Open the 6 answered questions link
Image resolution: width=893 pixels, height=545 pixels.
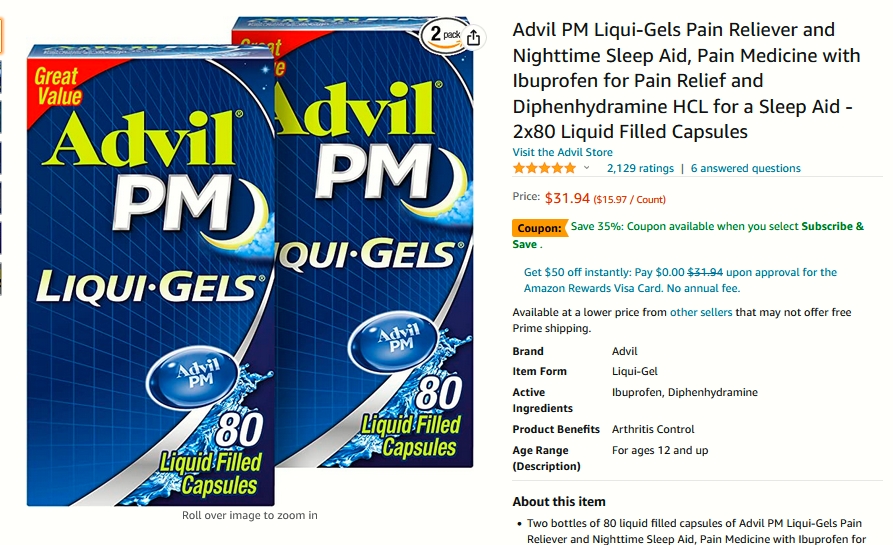745,168
